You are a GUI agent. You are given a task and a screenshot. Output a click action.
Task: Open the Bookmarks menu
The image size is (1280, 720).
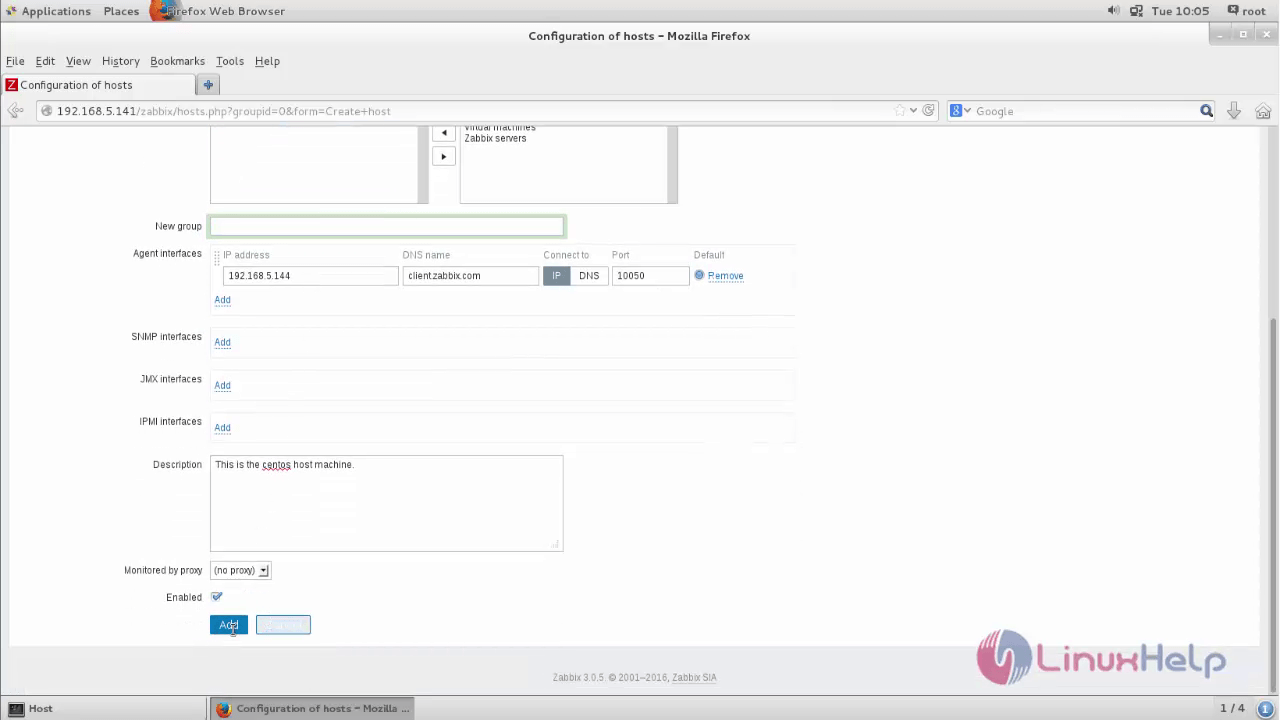point(177,61)
